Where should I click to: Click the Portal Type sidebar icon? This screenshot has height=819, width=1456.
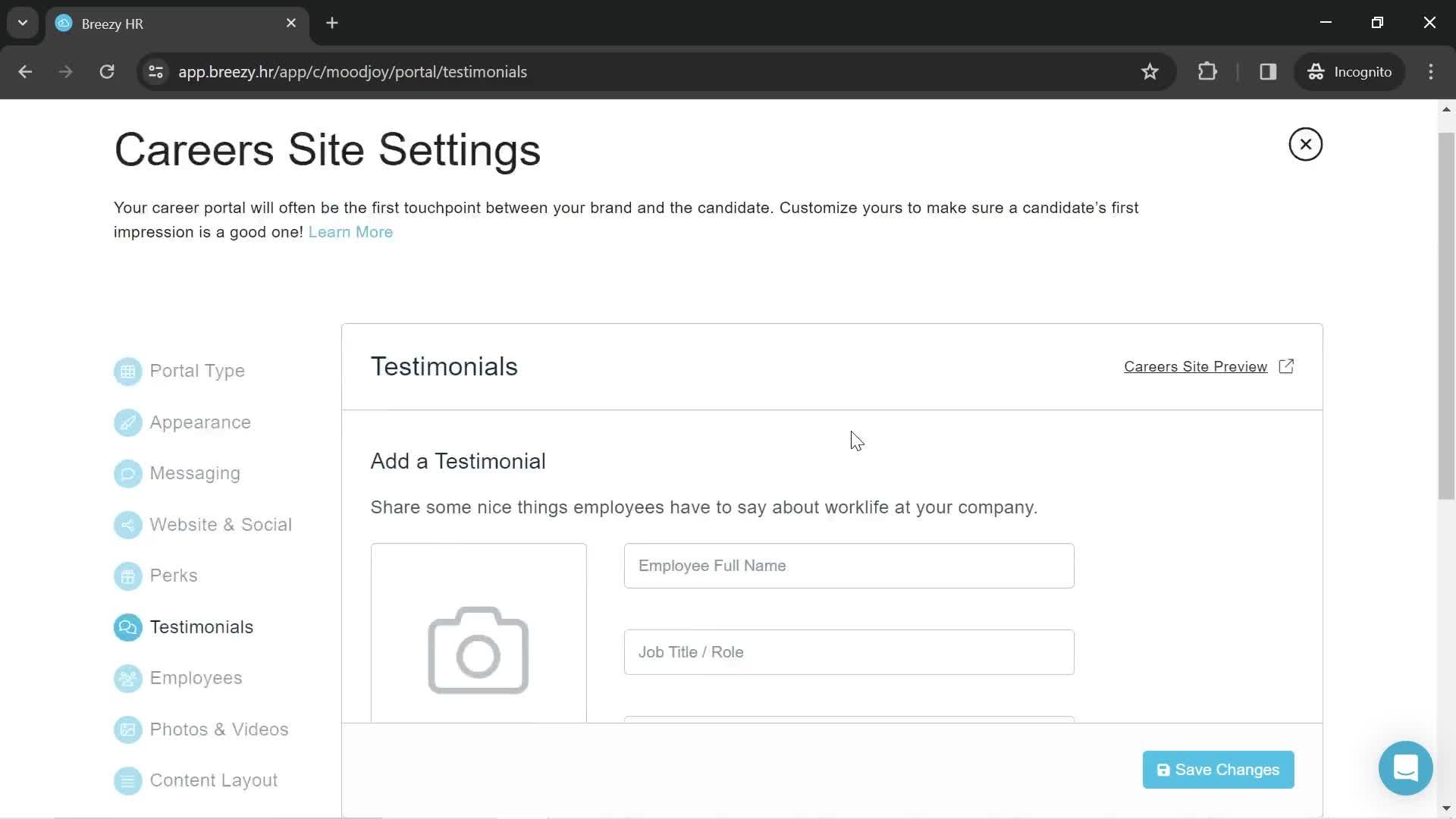(127, 371)
